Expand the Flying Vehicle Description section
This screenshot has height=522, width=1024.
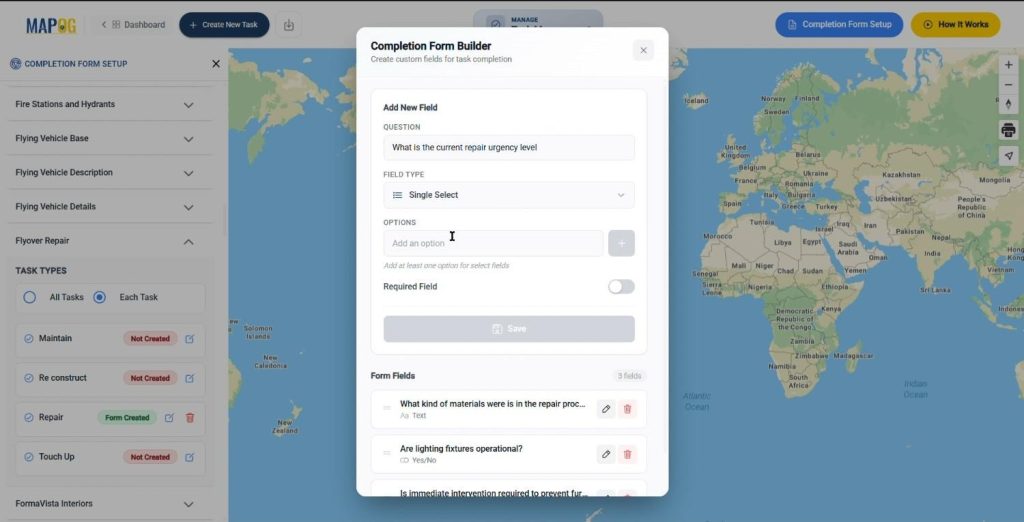[188, 173]
